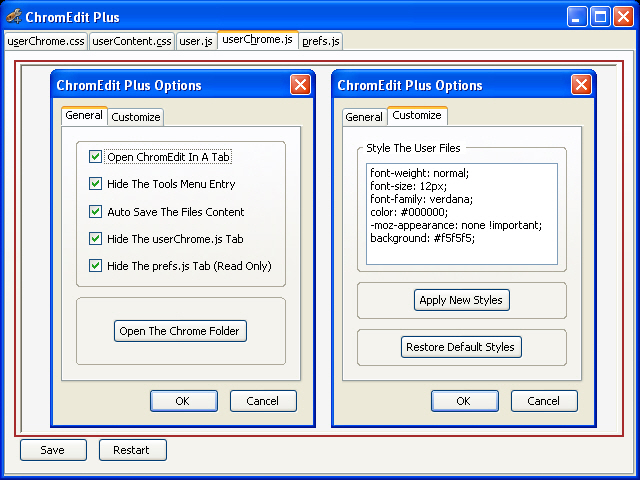Click the Restart button
Image resolution: width=640 pixels, height=480 pixels.
pyautogui.click(x=133, y=450)
